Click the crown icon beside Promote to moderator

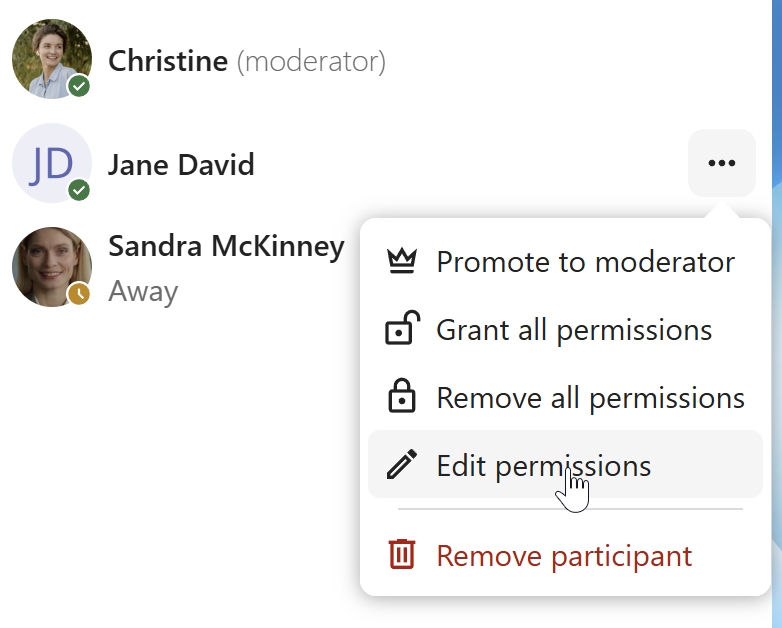click(x=401, y=262)
